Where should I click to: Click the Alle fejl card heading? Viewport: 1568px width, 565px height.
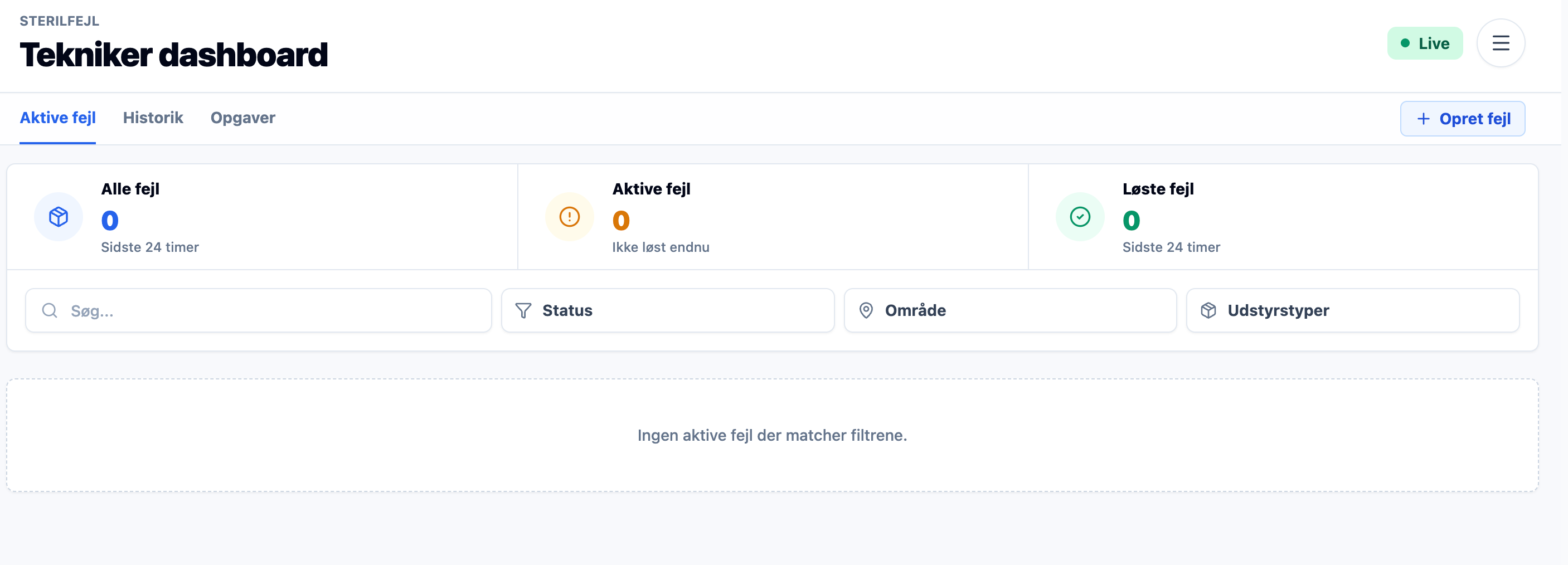[130, 189]
